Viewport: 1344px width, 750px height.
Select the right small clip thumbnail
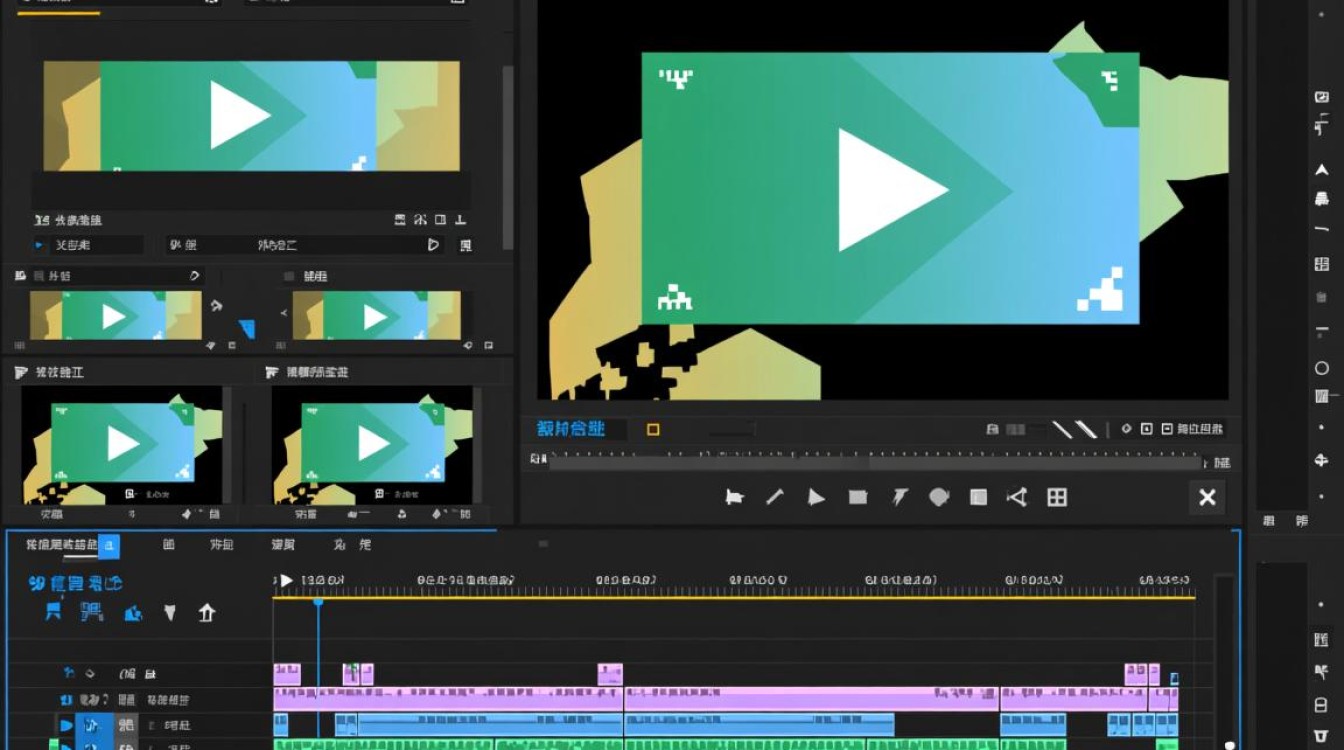point(376,316)
